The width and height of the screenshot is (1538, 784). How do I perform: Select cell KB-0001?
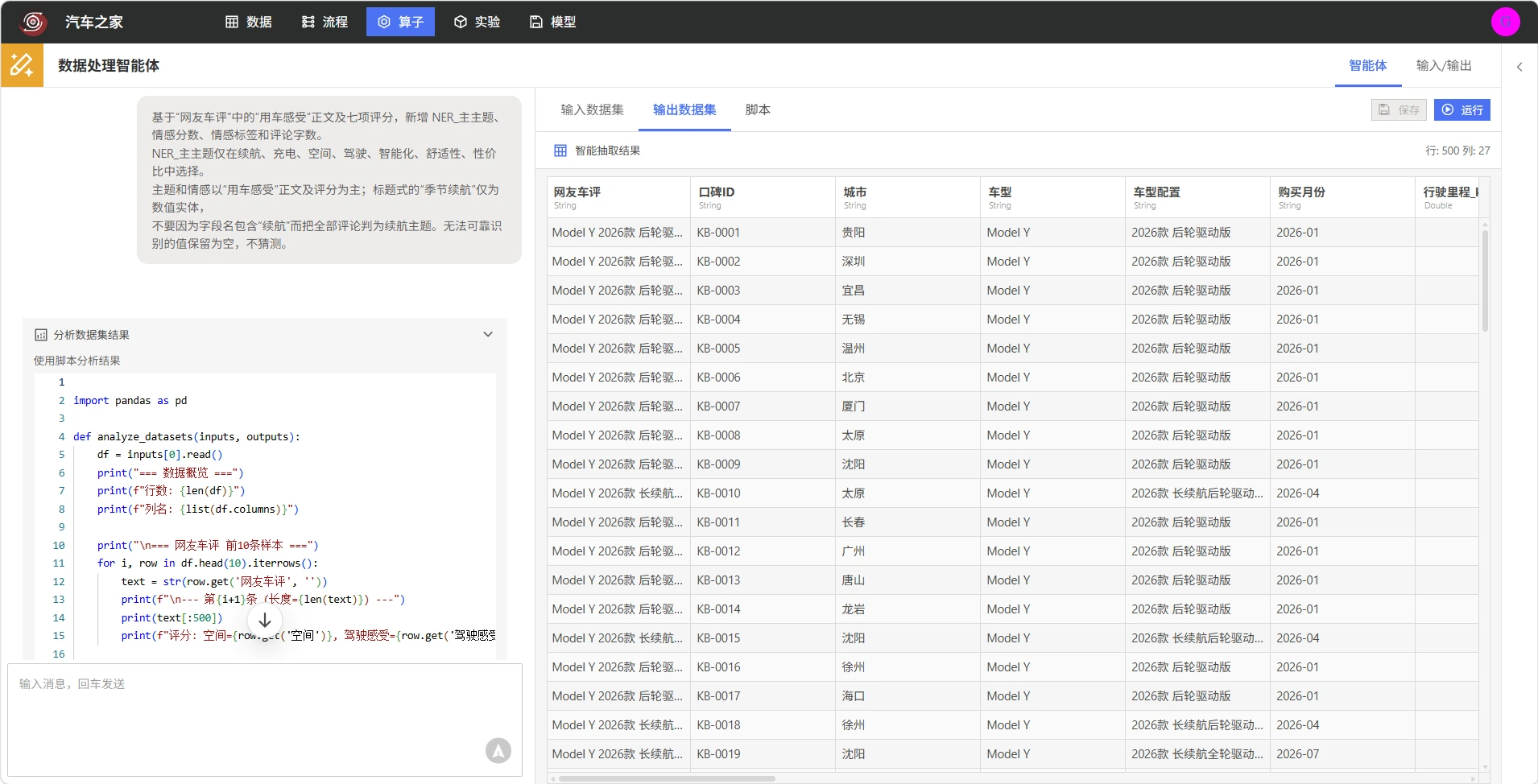(x=763, y=233)
